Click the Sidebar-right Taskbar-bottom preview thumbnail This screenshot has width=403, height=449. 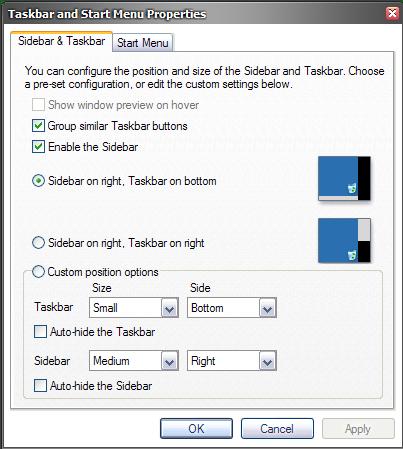[344, 178]
